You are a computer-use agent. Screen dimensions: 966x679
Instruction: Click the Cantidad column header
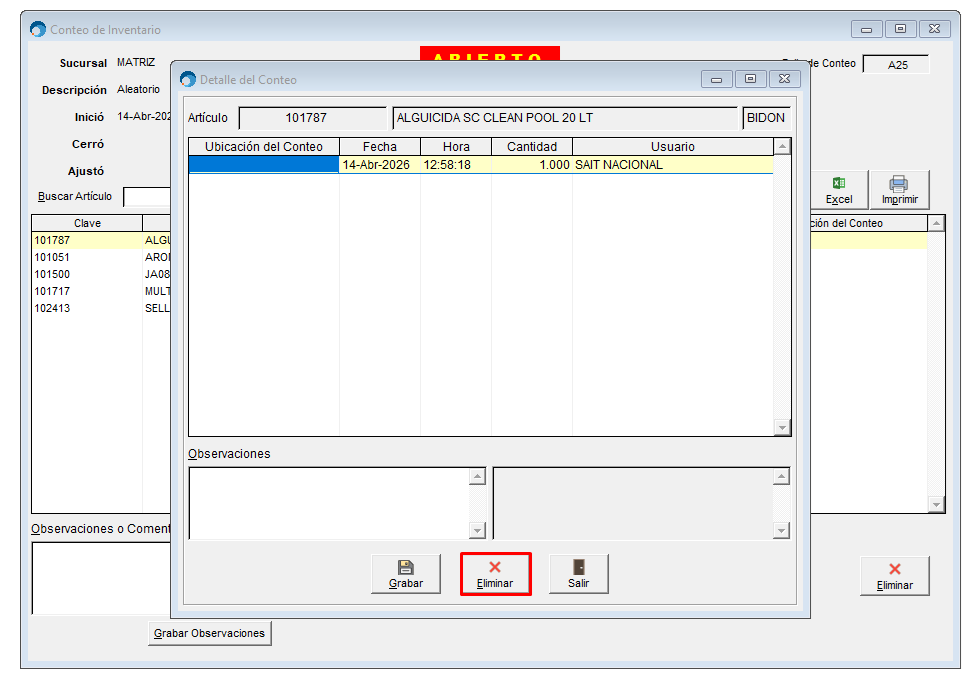coord(531,147)
